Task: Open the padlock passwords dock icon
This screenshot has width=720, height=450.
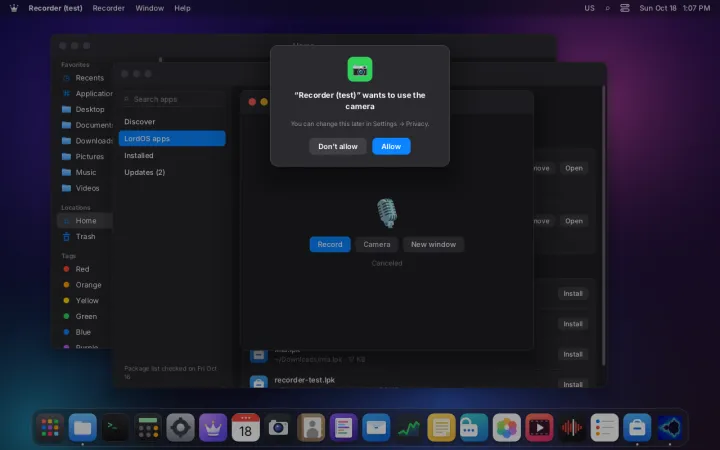Action: (x=474, y=428)
